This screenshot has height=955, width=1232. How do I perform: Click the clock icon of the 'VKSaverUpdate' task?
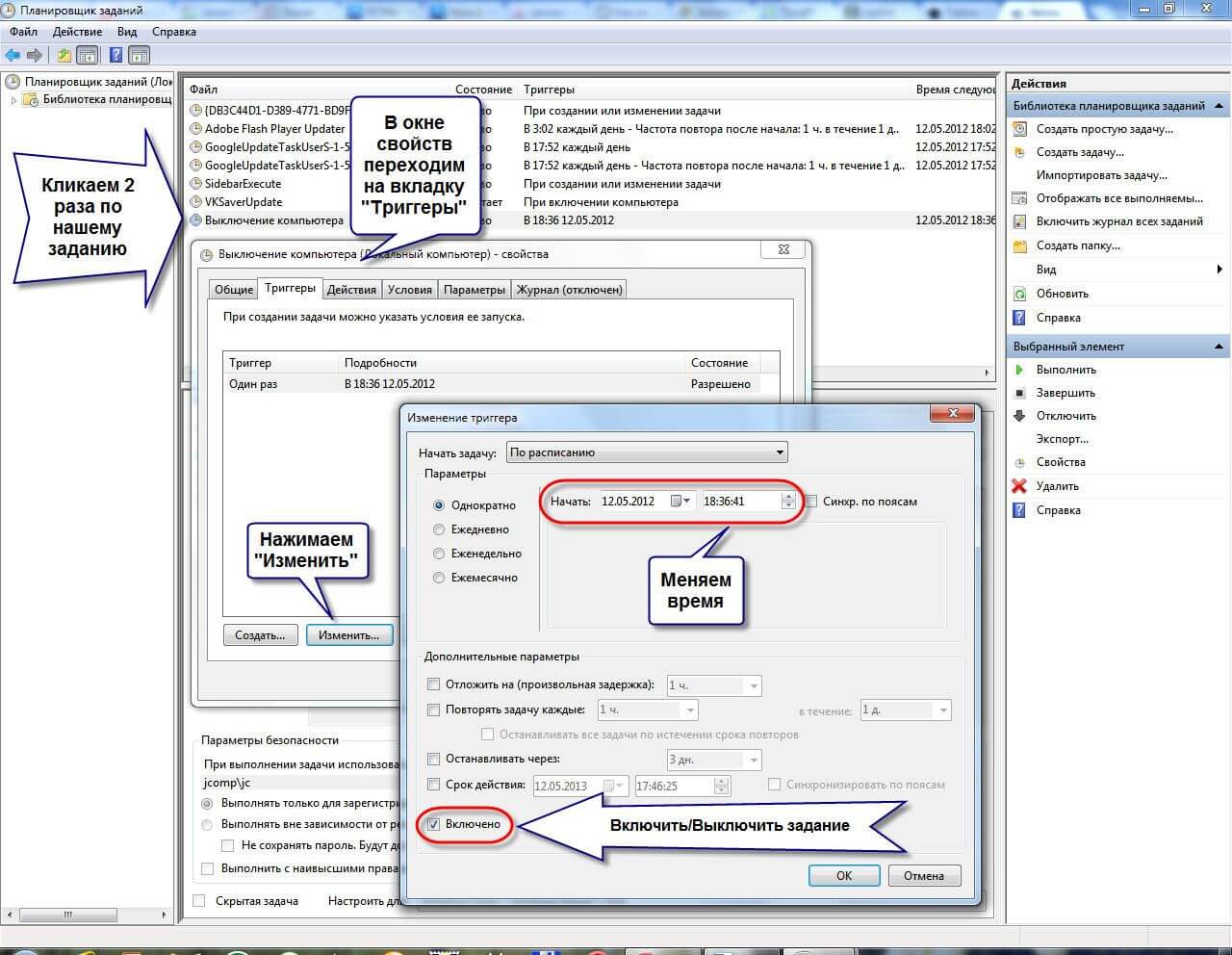(x=196, y=202)
